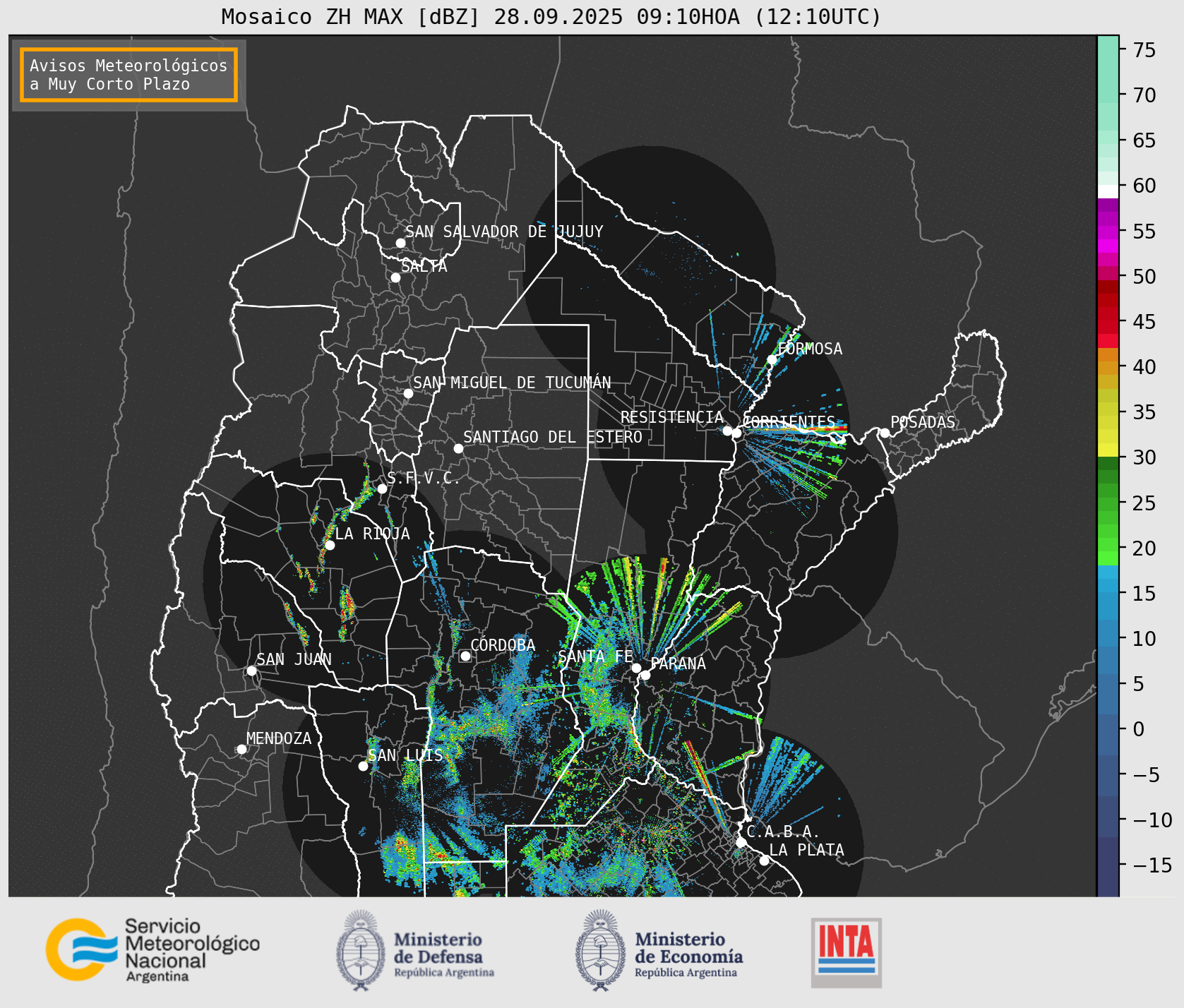Click the SAN MIGUEL DE TUCUMÁN label
The height and width of the screenshot is (1008, 1184).
point(512,383)
